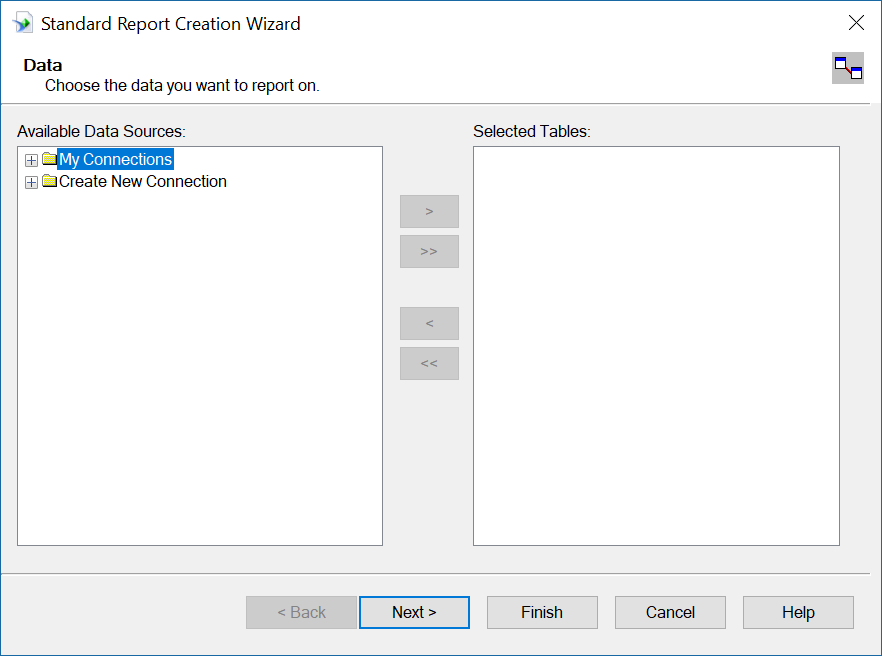Click the My Connections folder icon
The width and height of the screenshot is (882, 656).
(x=50, y=159)
